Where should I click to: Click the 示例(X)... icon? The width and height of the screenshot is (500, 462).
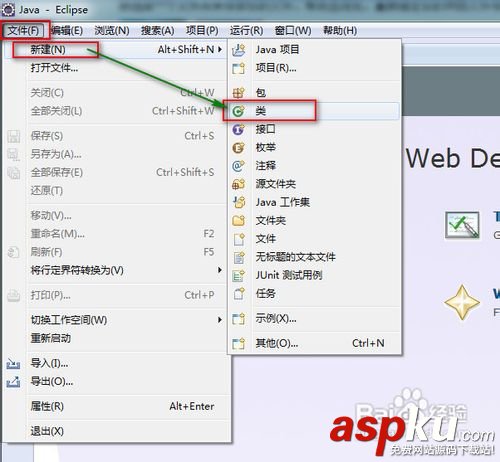coord(239,319)
